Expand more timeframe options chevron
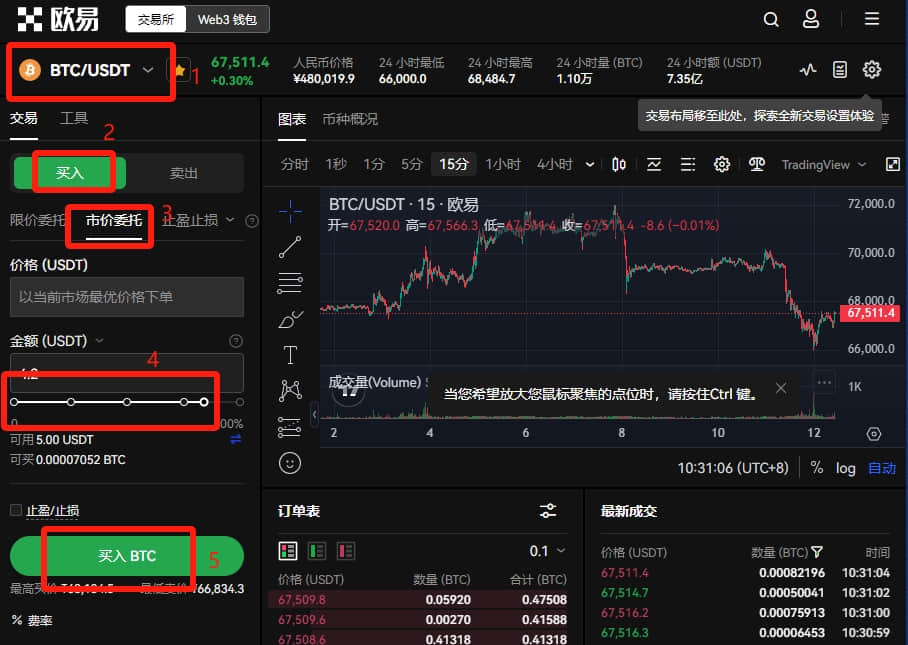Viewport: 908px width, 645px height. (x=590, y=165)
